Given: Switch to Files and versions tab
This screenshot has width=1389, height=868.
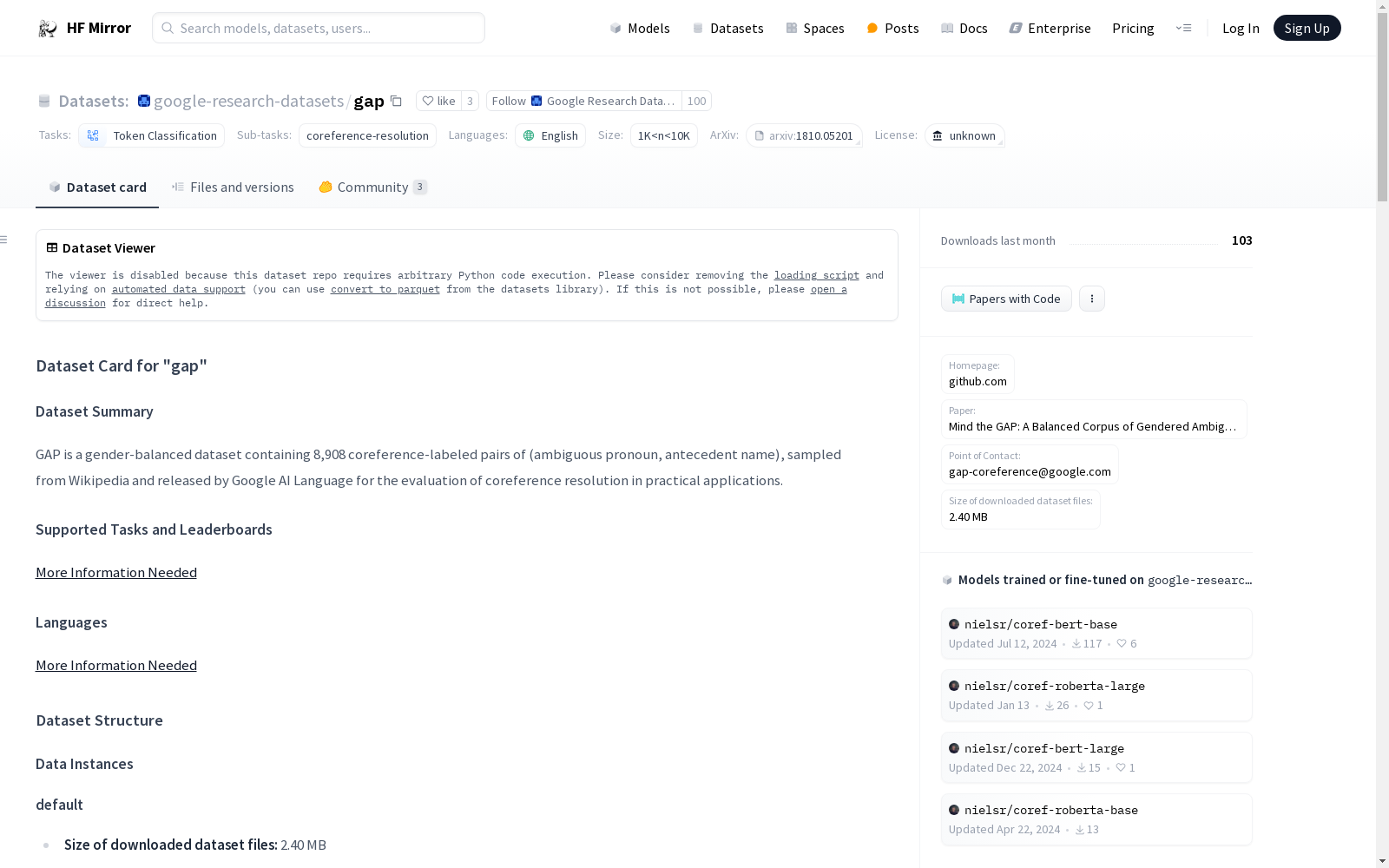Looking at the screenshot, I should pyautogui.click(x=233, y=187).
